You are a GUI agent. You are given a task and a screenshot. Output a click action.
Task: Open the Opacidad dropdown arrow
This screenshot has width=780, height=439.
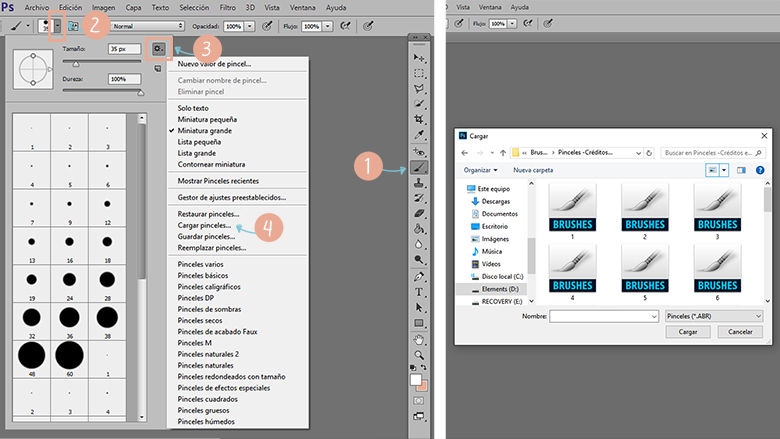coord(250,26)
